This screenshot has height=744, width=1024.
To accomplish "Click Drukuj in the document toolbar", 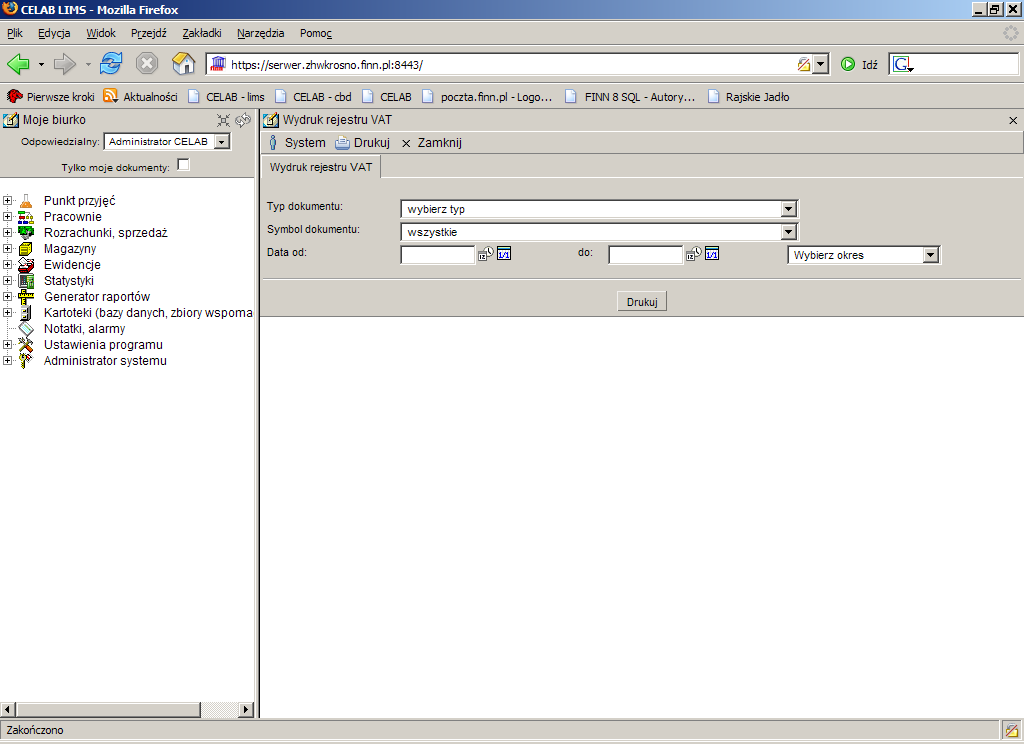I will [x=362, y=142].
